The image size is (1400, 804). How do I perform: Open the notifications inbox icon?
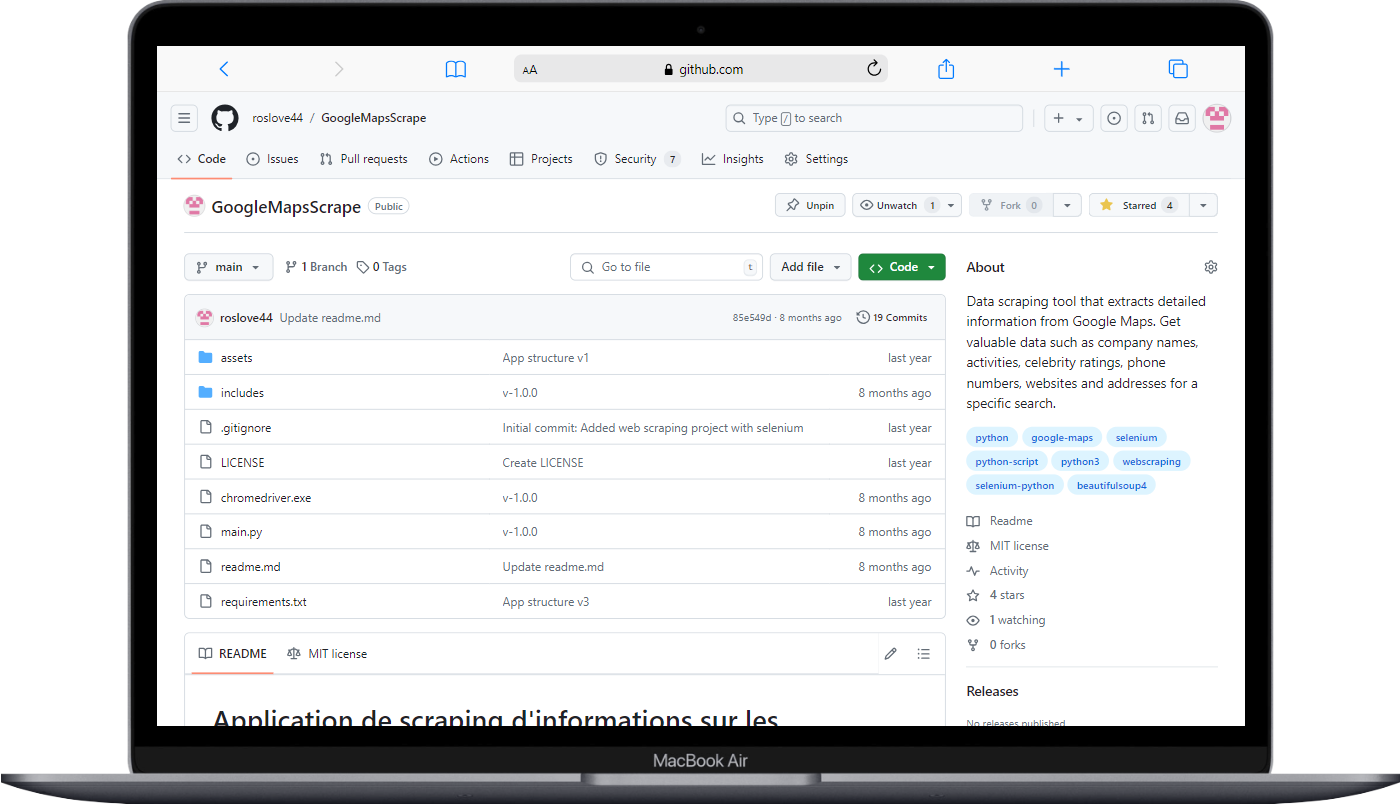1182,118
